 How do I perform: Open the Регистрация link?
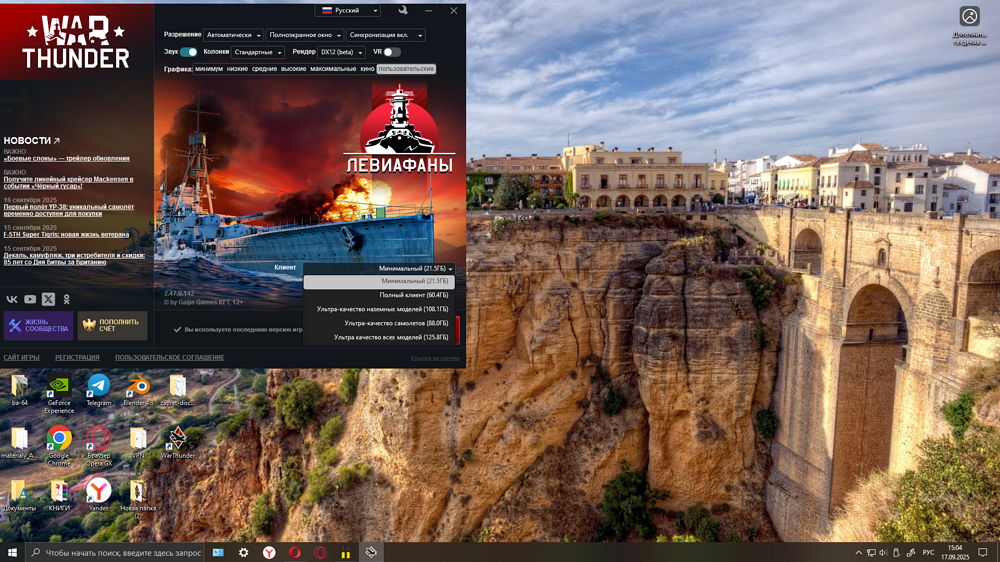(x=77, y=358)
